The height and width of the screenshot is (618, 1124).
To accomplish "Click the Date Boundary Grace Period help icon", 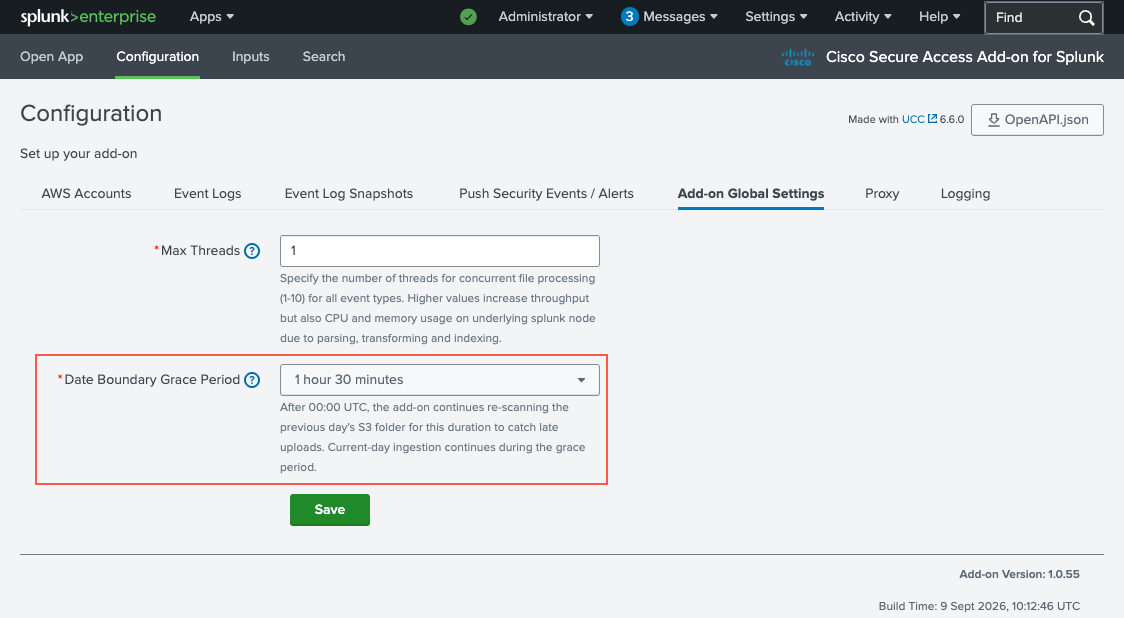I will (x=252, y=380).
